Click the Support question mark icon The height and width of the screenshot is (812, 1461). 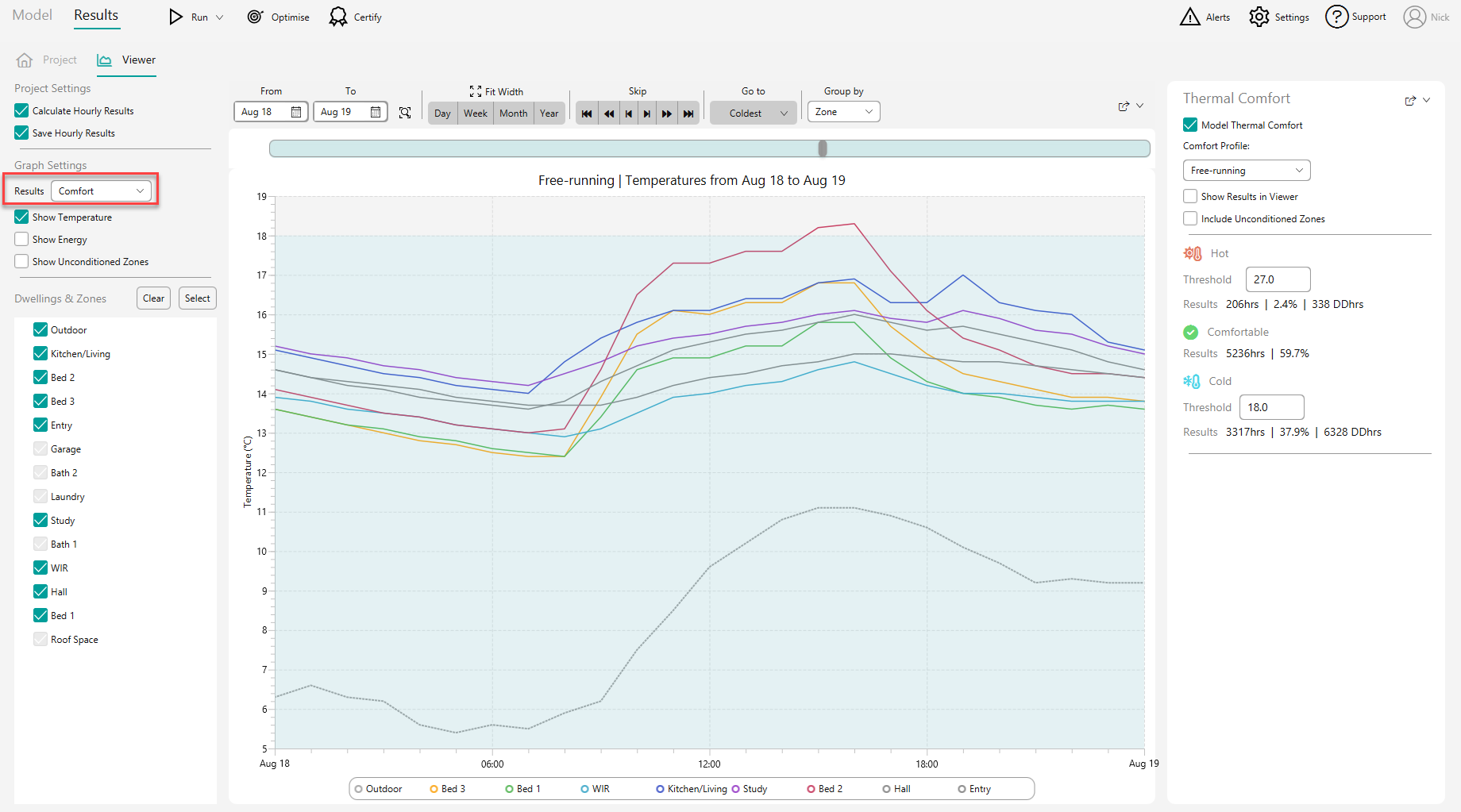pyautogui.click(x=1336, y=17)
